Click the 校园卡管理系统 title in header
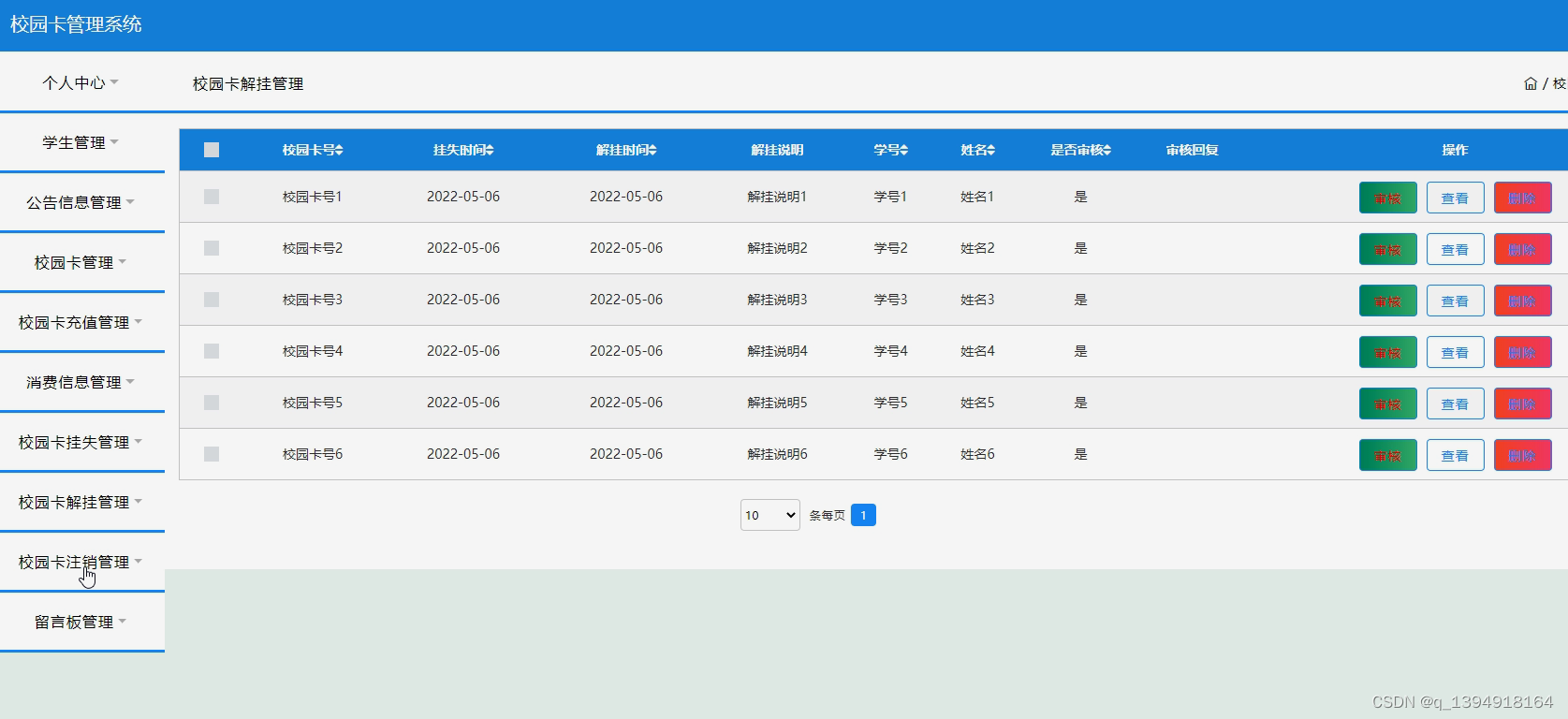 click(x=76, y=24)
